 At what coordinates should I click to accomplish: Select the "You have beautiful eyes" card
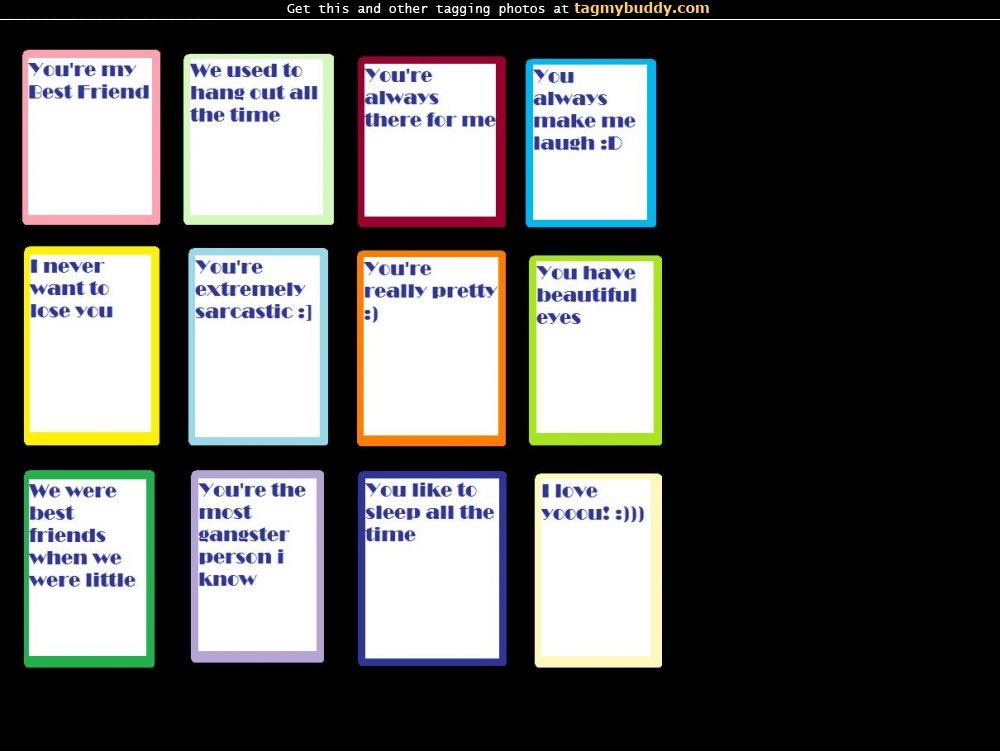[596, 350]
